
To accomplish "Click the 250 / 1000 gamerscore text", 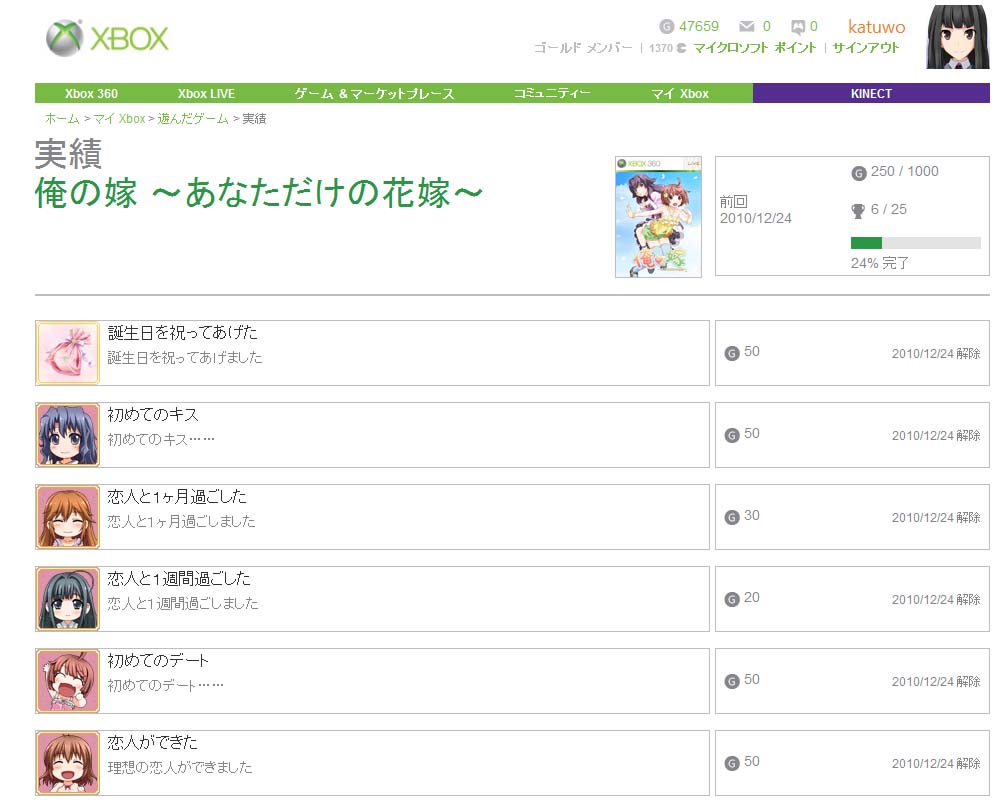I will coord(904,172).
